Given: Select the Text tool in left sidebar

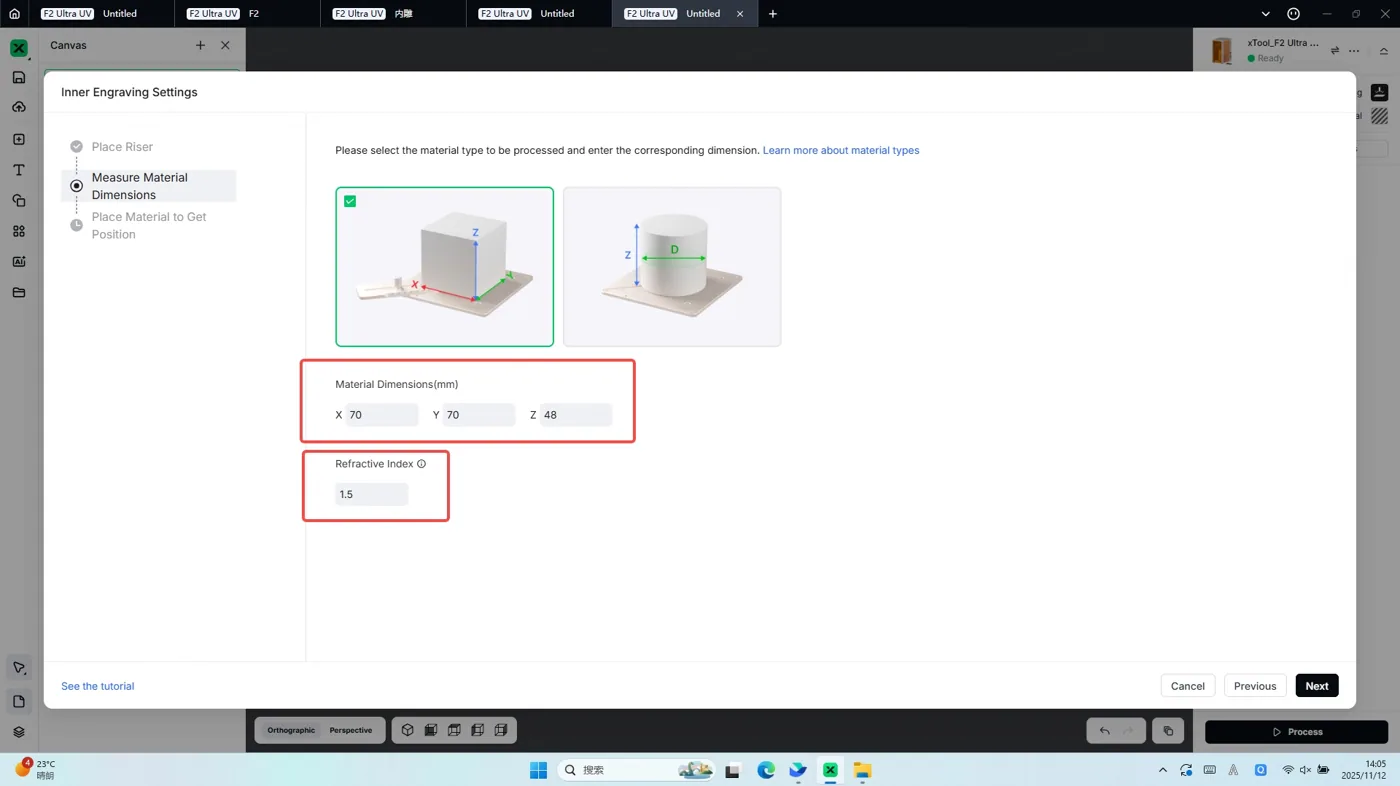Looking at the screenshot, I should click(x=18, y=170).
